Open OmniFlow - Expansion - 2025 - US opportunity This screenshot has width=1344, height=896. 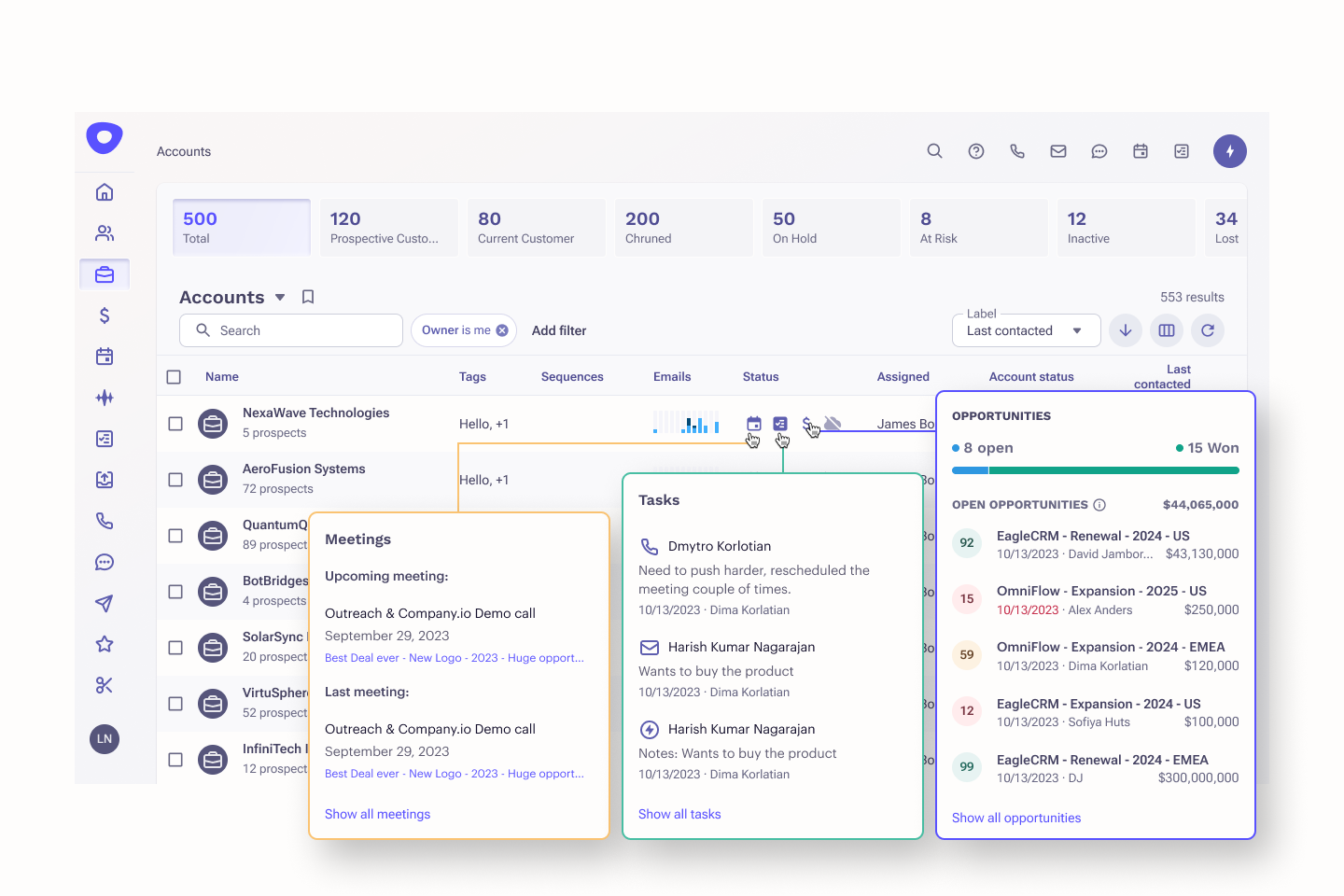click(1101, 591)
